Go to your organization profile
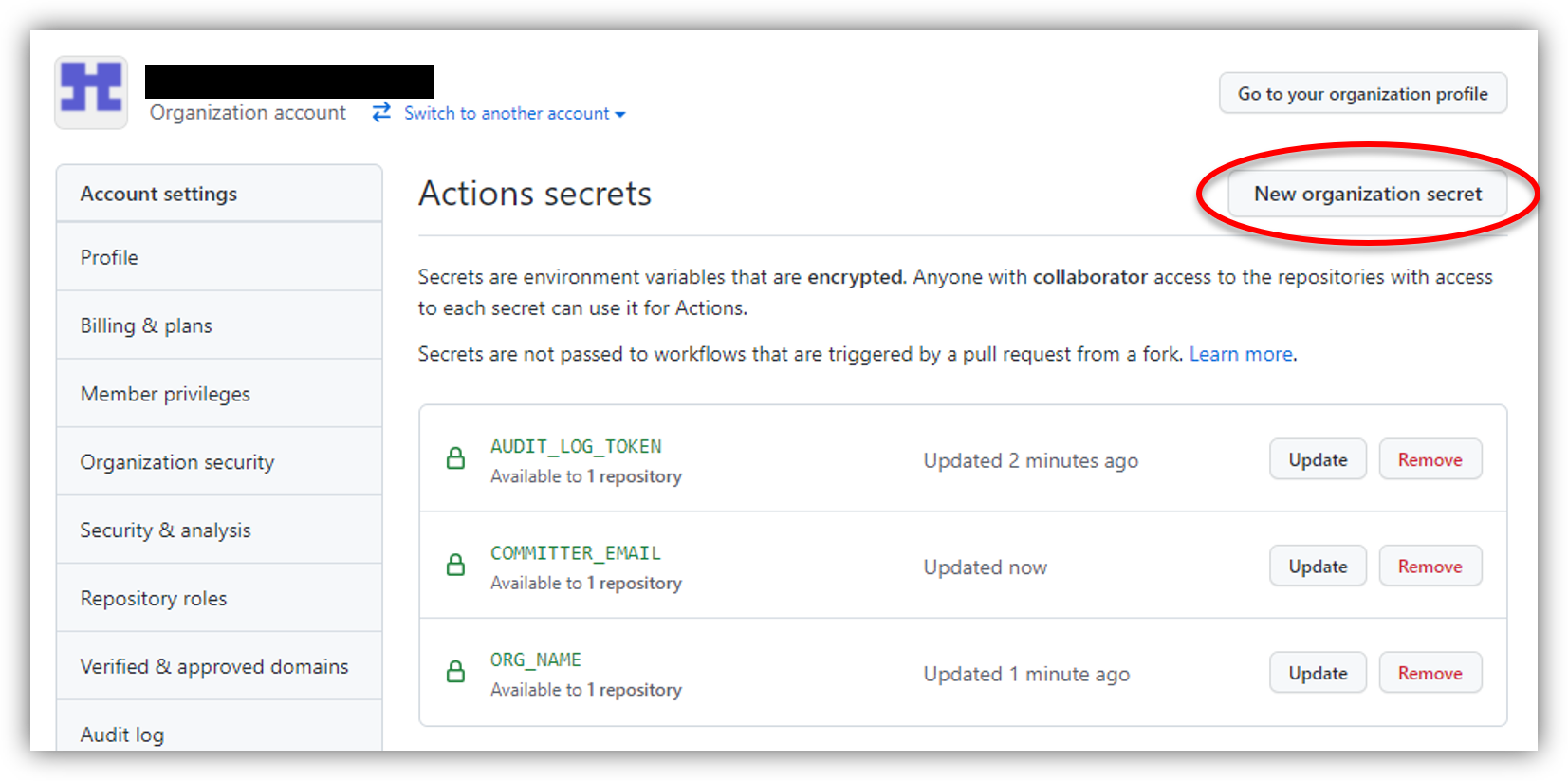 1361,93
